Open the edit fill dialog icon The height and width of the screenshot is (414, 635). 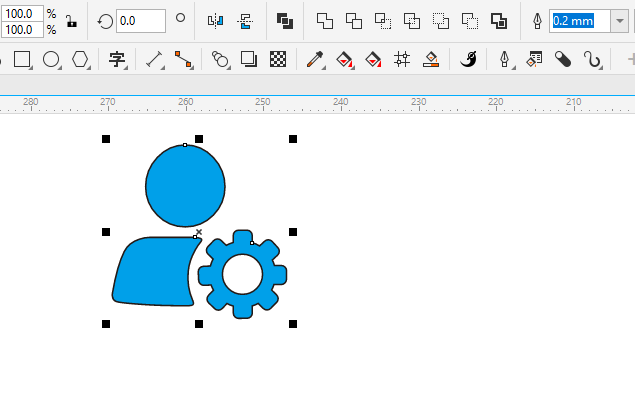point(534,59)
